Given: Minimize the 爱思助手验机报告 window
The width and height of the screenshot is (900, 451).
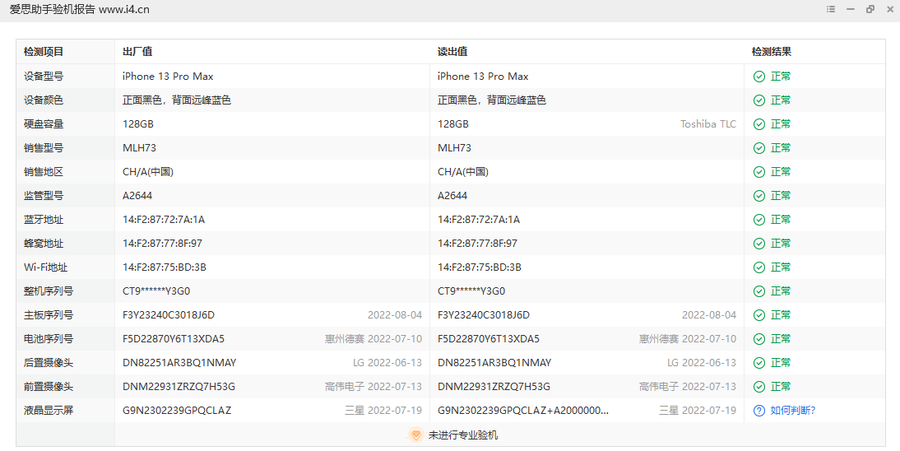Looking at the screenshot, I should (851, 9).
